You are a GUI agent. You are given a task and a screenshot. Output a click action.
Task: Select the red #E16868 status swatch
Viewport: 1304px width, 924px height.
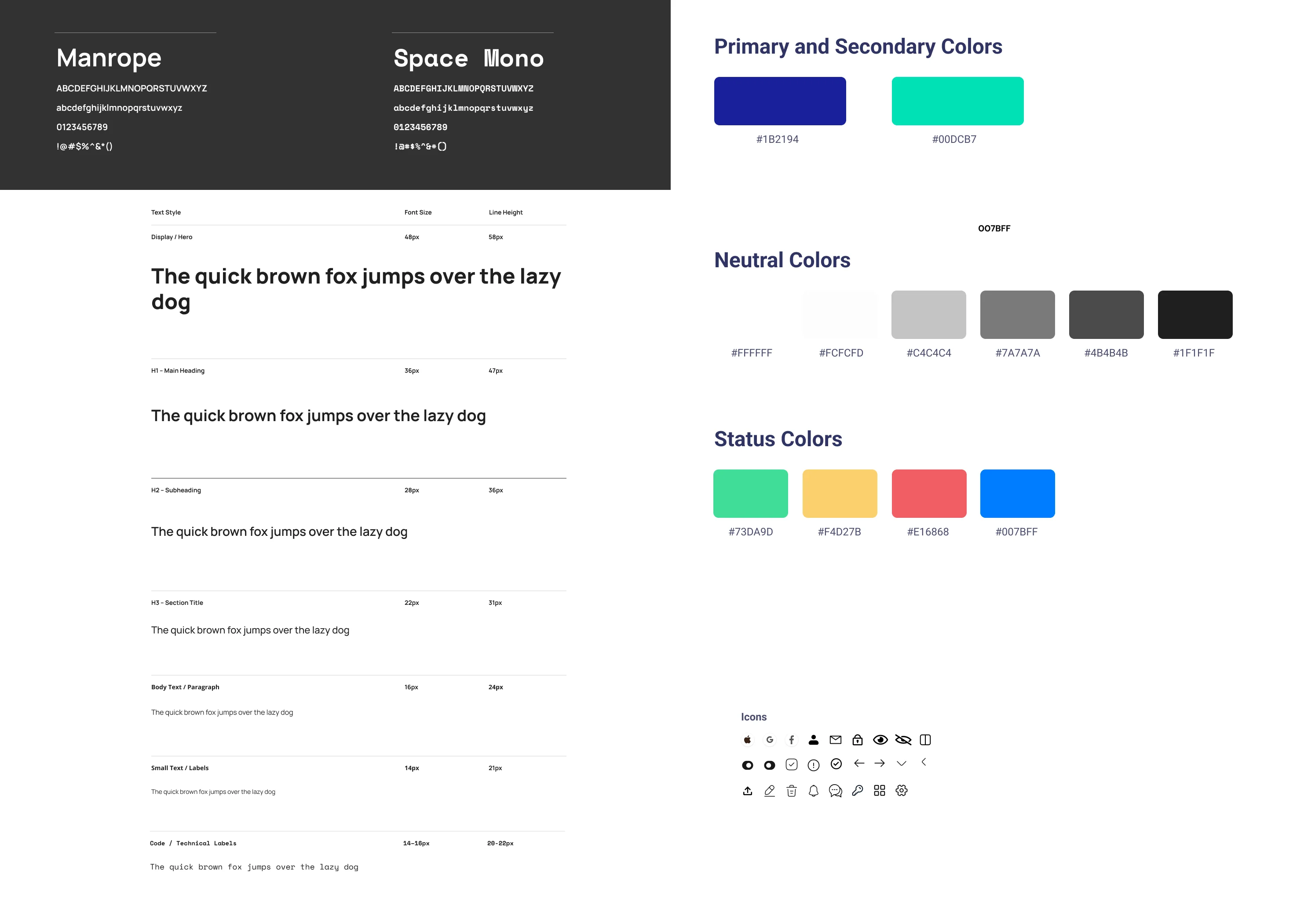(929, 493)
